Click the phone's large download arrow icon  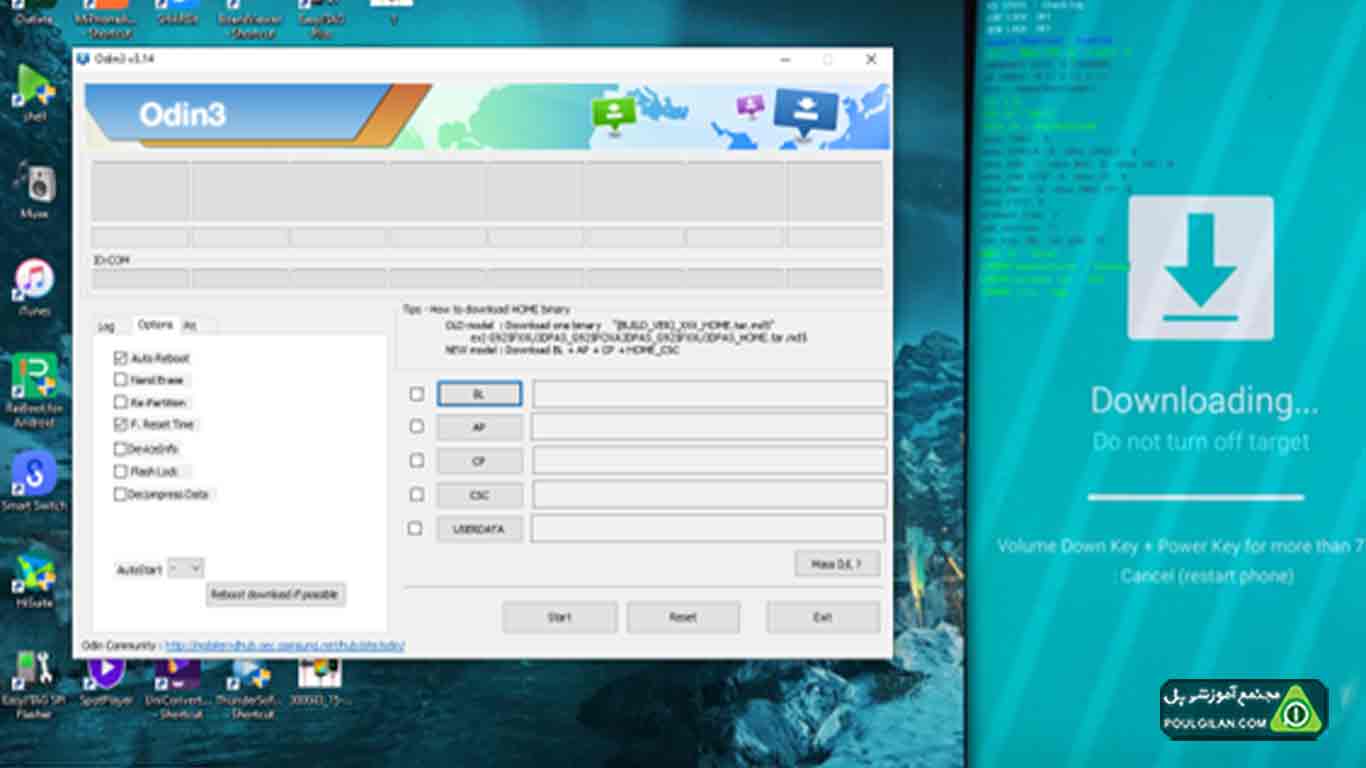click(x=1201, y=268)
